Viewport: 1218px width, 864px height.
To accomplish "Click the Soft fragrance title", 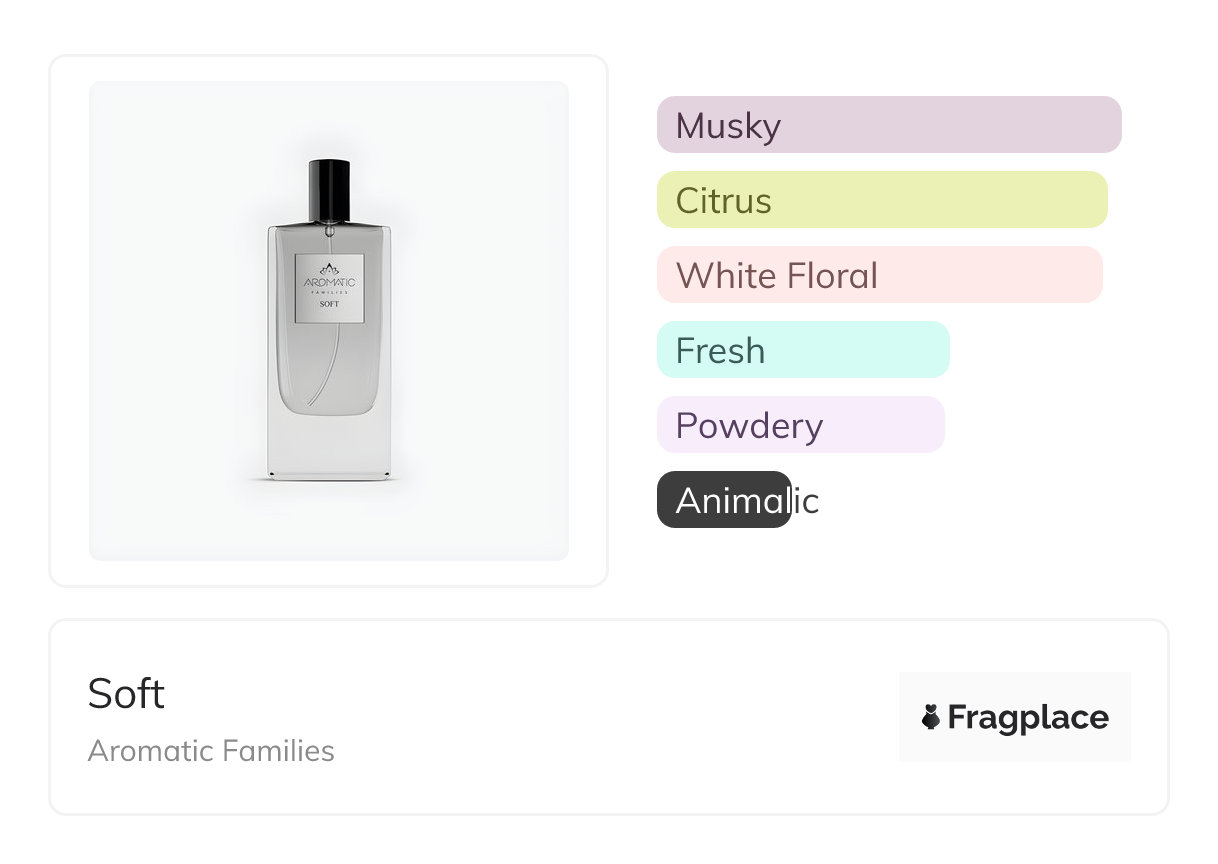I will point(126,693).
